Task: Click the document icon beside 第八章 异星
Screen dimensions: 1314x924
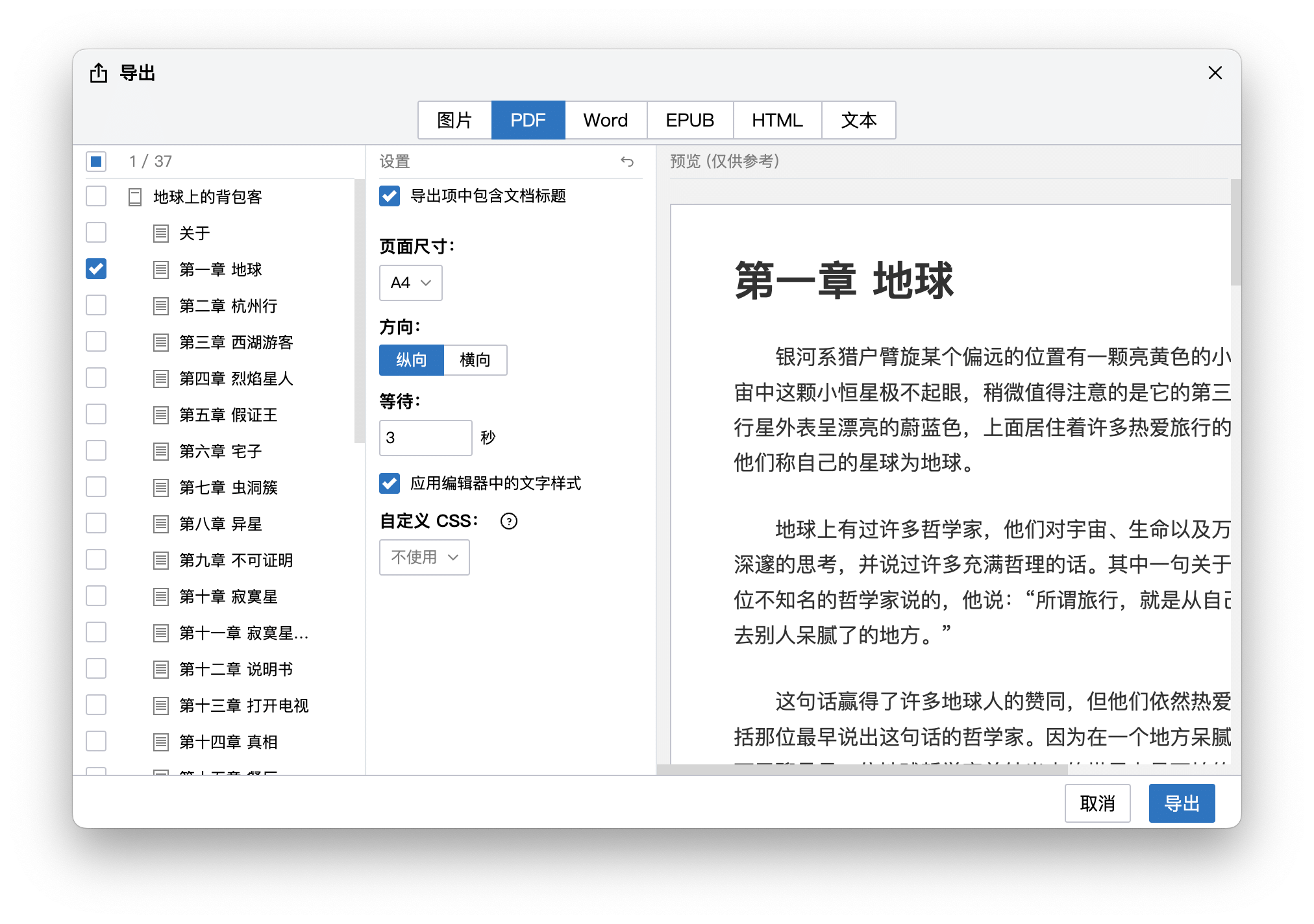Action: coord(161,524)
